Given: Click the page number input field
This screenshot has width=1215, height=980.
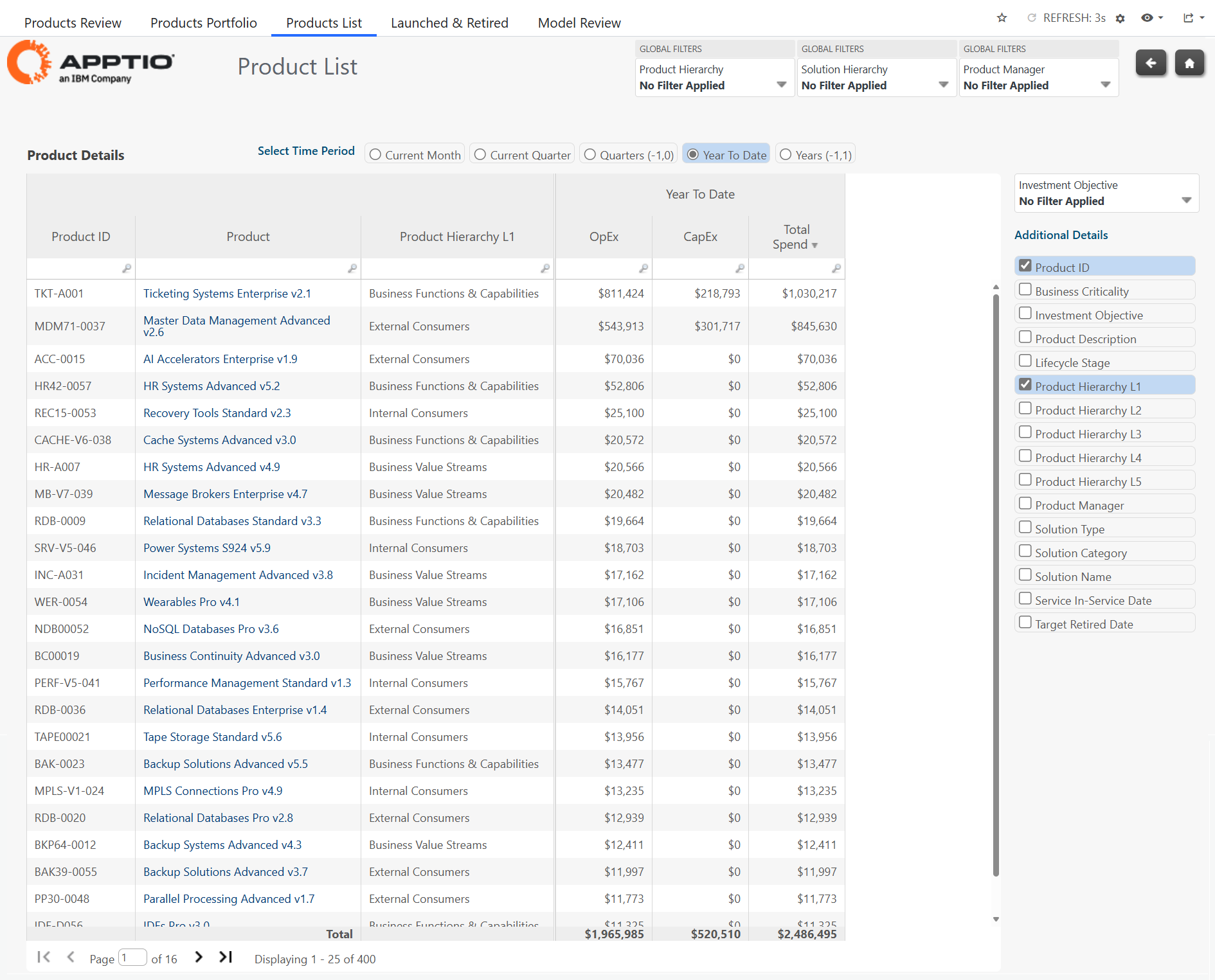Looking at the screenshot, I should point(133,958).
